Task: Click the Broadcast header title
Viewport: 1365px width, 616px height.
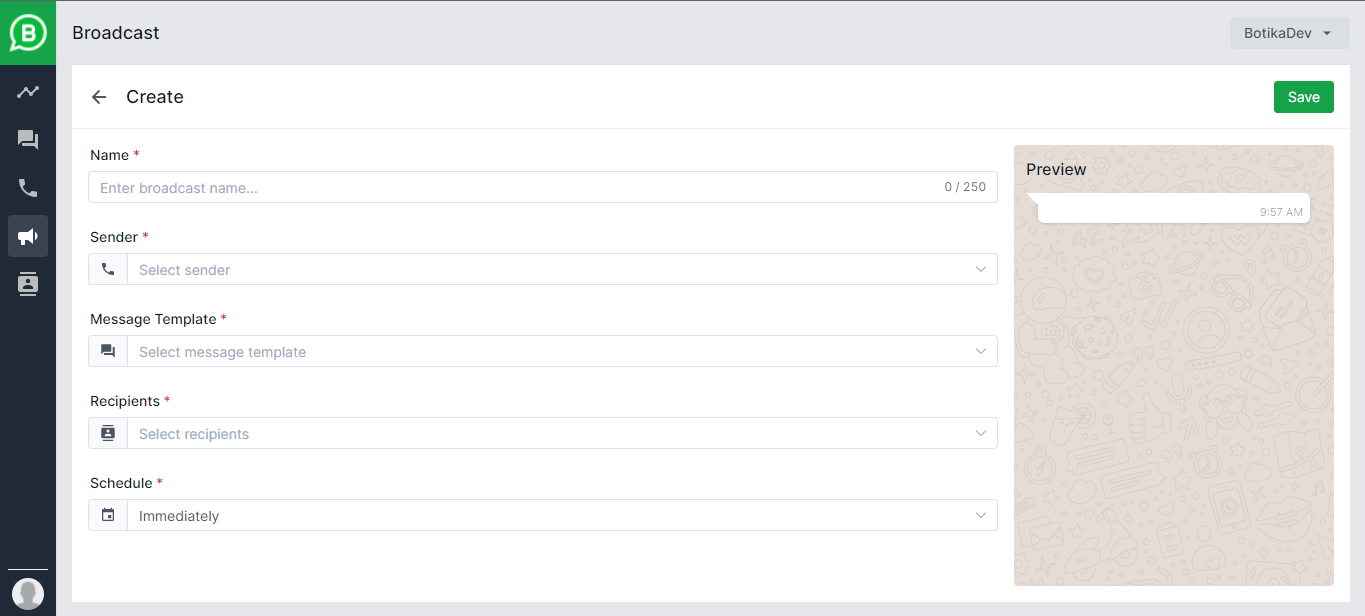Action: coord(115,32)
